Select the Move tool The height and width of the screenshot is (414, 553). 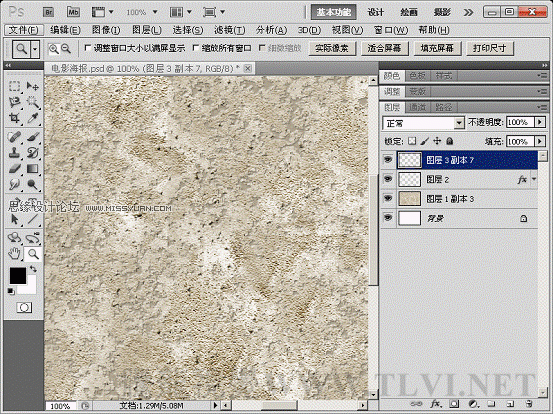point(33,86)
